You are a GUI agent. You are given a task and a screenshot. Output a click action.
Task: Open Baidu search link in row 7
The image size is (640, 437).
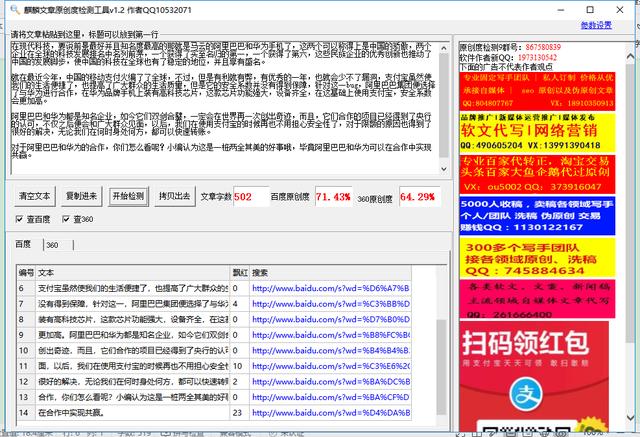pyautogui.click(x=331, y=304)
